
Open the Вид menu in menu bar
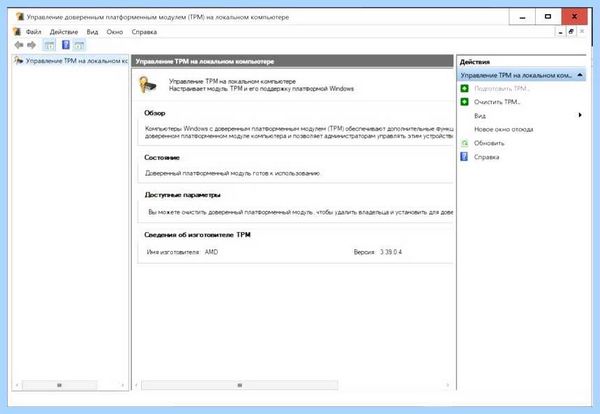pyautogui.click(x=92, y=32)
